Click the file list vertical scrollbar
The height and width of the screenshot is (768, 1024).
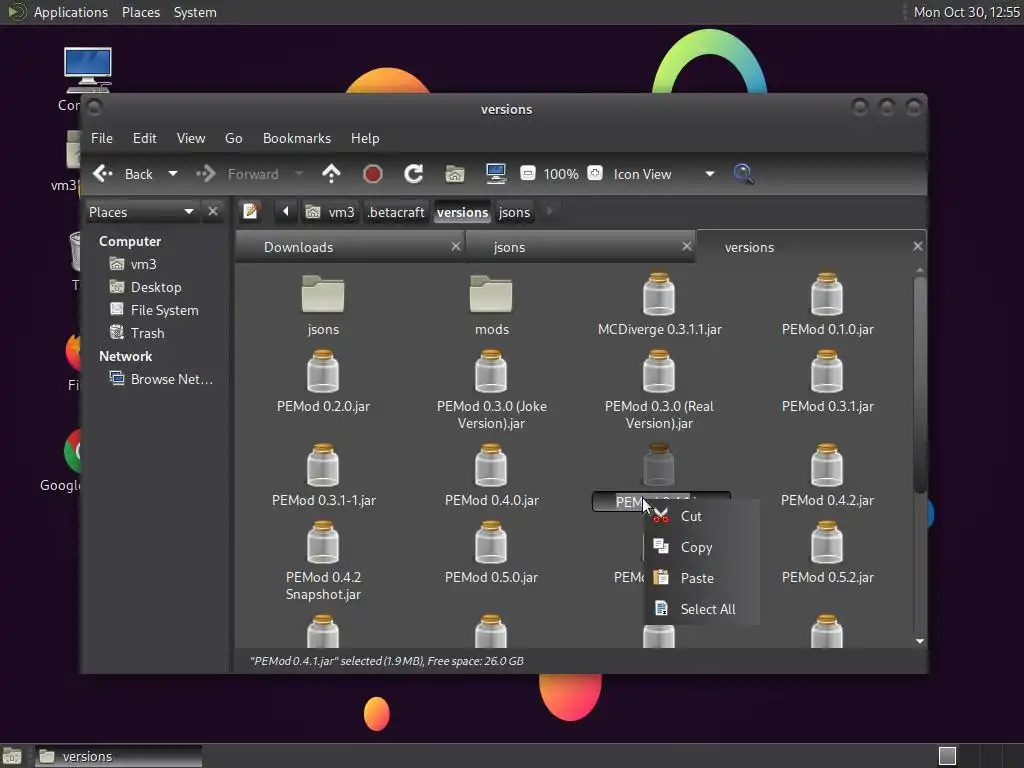[x=920, y=385]
